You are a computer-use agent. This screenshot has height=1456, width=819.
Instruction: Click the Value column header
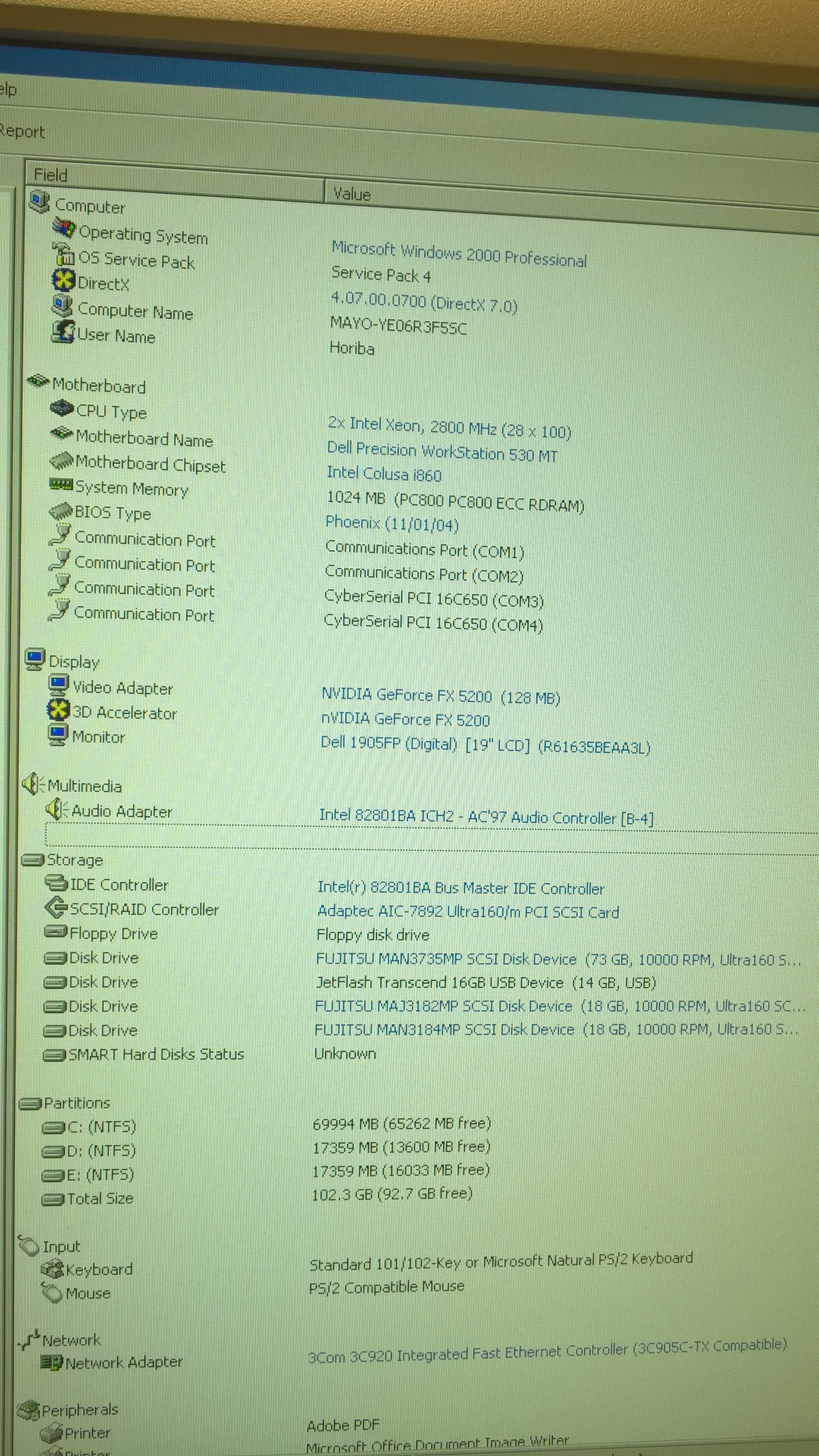coord(351,194)
